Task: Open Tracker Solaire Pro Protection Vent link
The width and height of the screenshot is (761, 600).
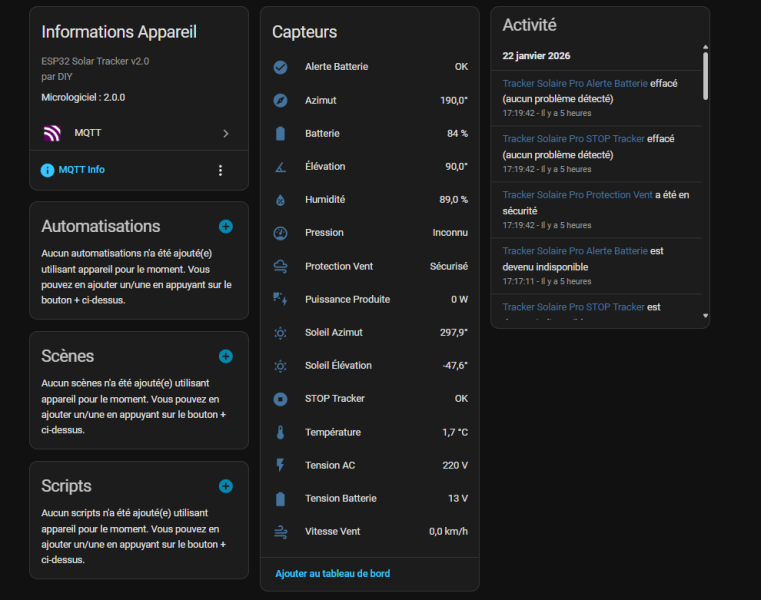Action: [577, 195]
